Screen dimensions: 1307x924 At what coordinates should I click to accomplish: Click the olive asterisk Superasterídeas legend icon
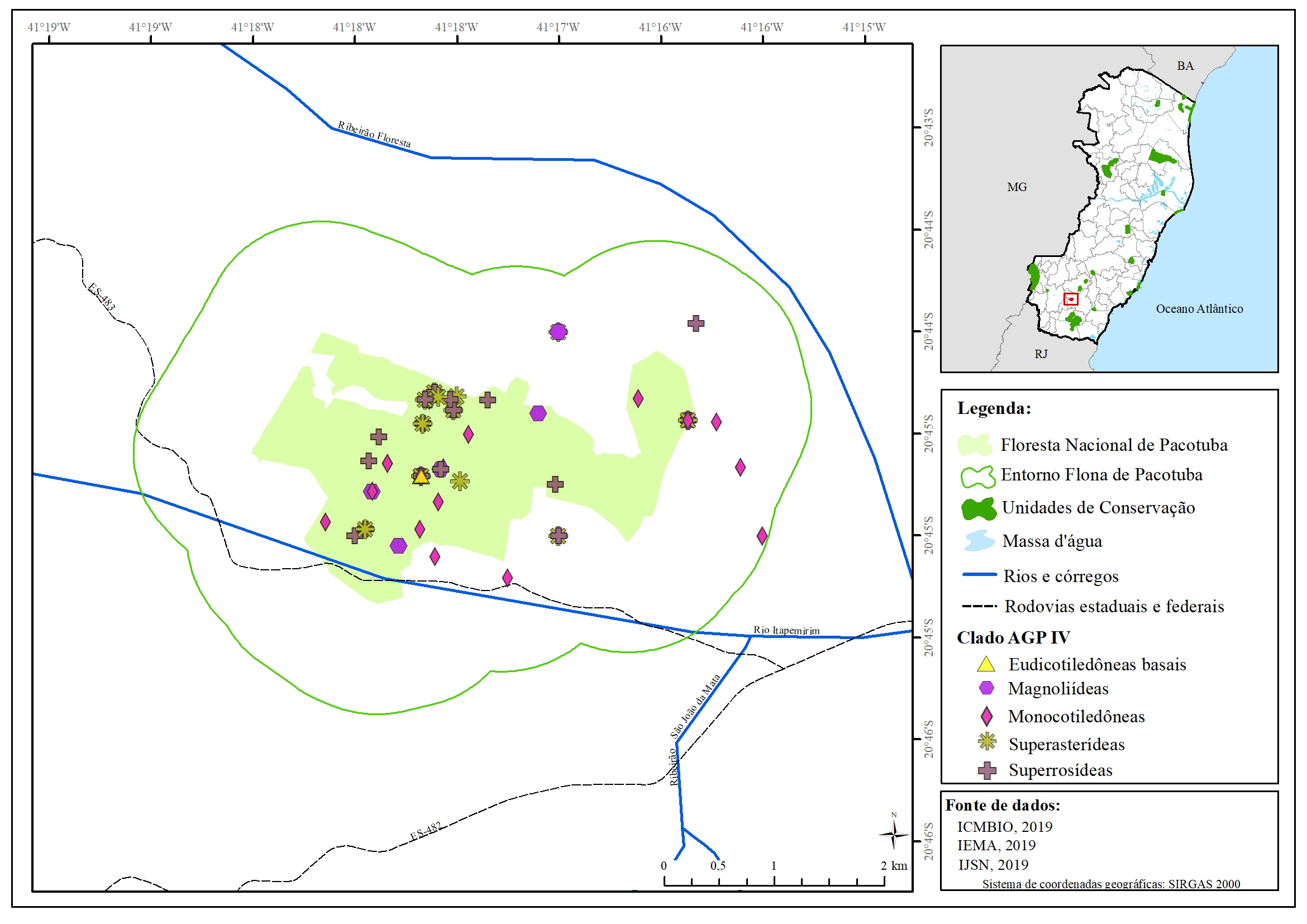point(986,742)
